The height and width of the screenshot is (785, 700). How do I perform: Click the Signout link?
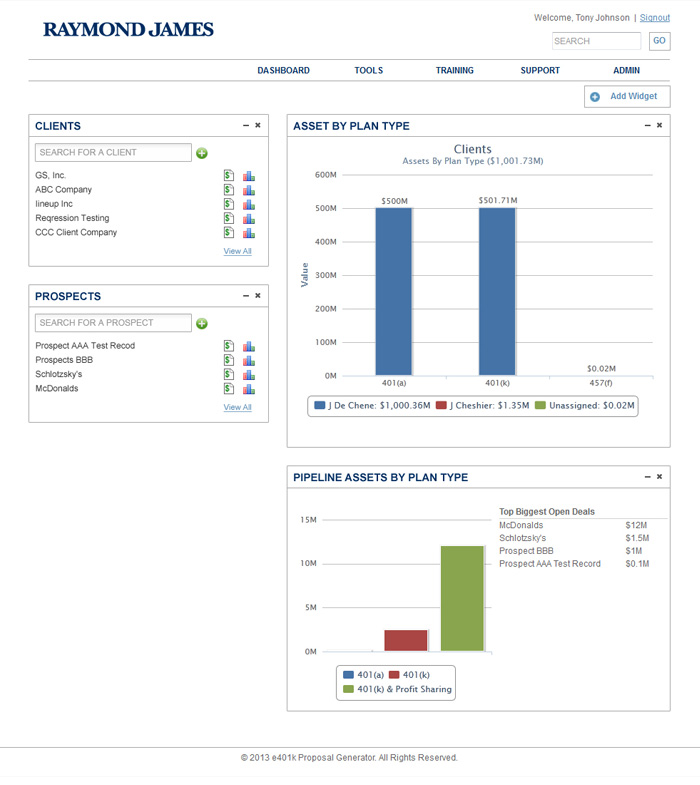655,18
